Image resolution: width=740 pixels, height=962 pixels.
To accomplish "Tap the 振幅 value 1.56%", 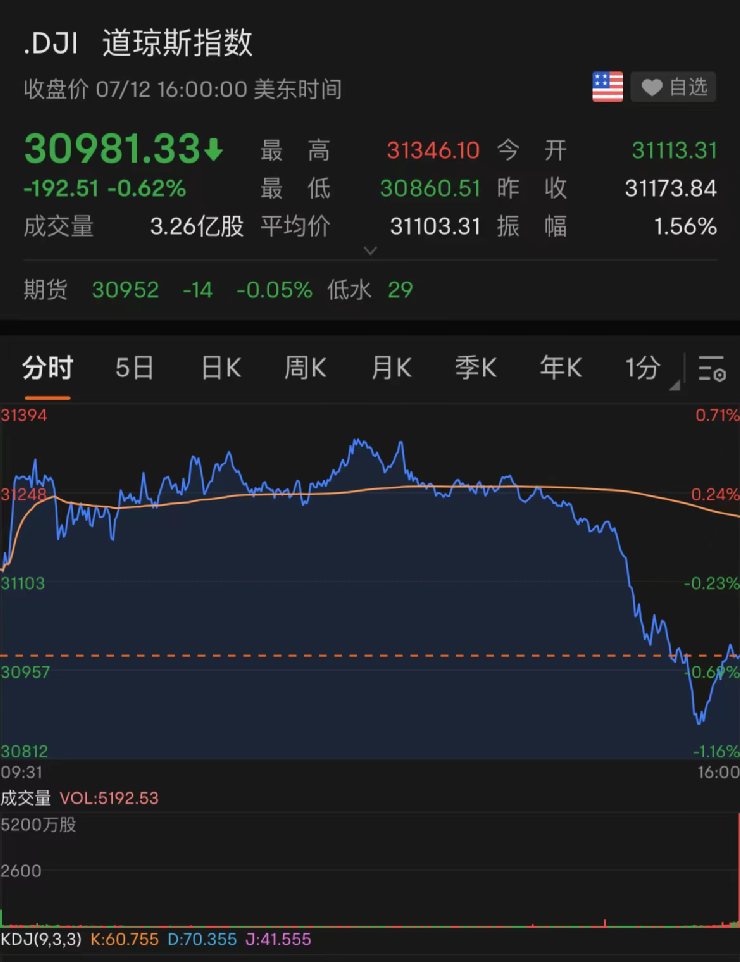I will tap(685, 227).
